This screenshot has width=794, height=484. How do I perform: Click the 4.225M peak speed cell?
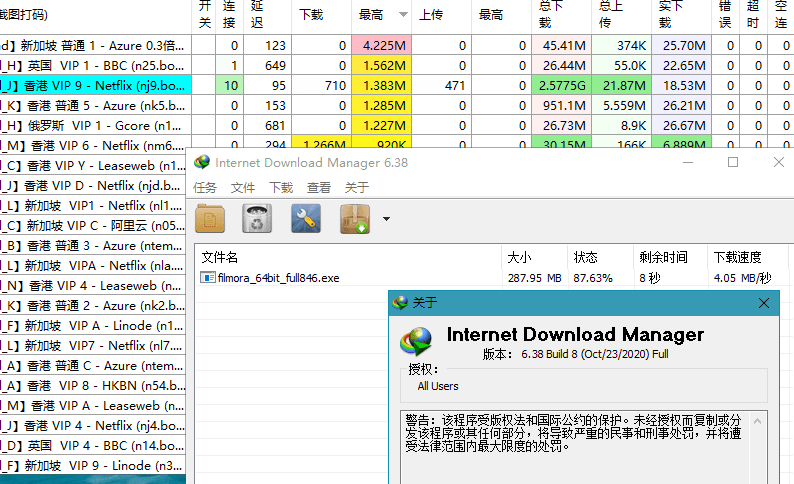(x=381, y=46)
